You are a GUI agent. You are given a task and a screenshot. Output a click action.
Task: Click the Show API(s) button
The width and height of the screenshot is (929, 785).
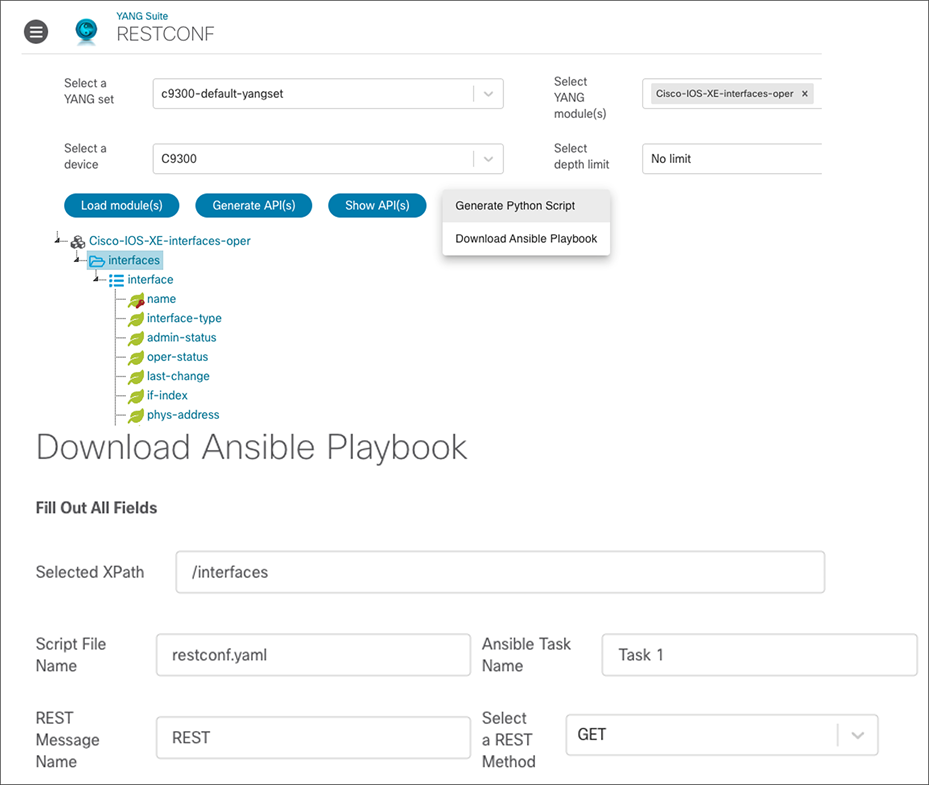point(377,206)
